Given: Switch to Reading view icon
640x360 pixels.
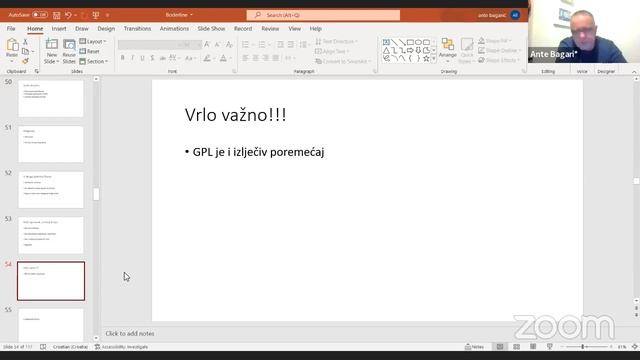Looking at the screenshot, I should click(533, 347).
